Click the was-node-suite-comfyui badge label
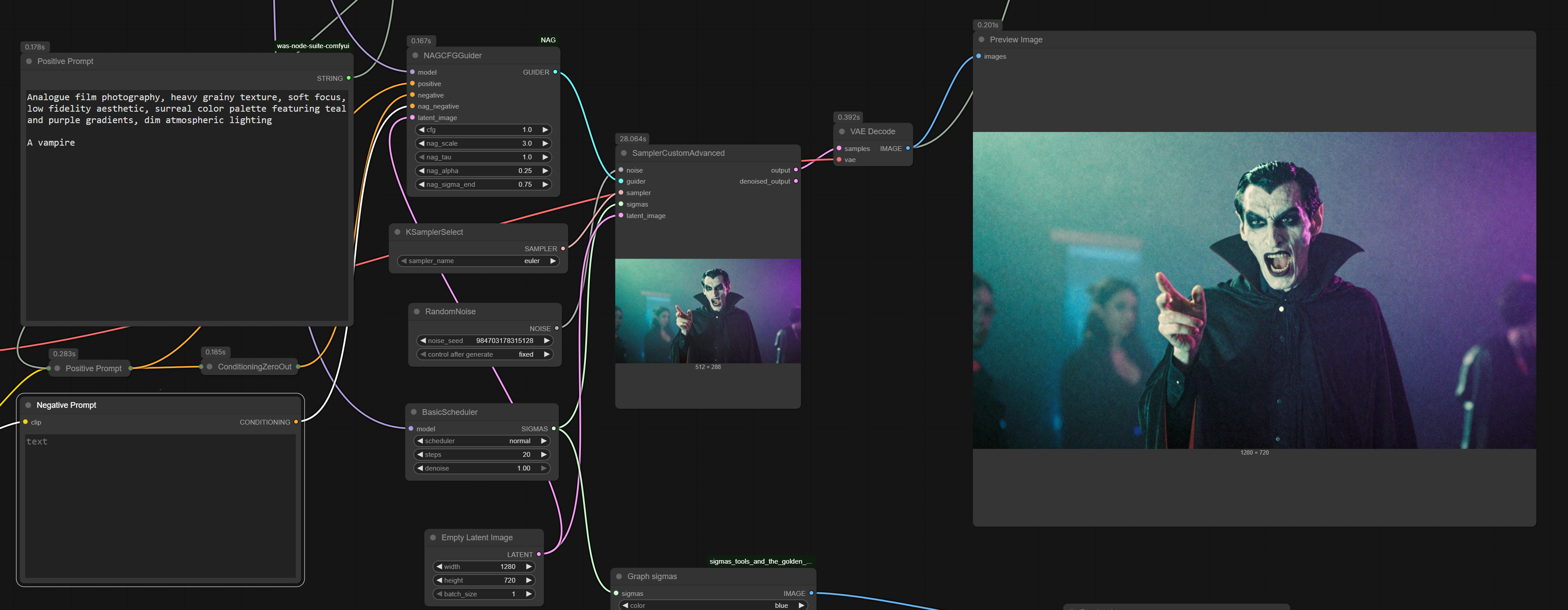 pyautogui.click(x=313, y=45)
